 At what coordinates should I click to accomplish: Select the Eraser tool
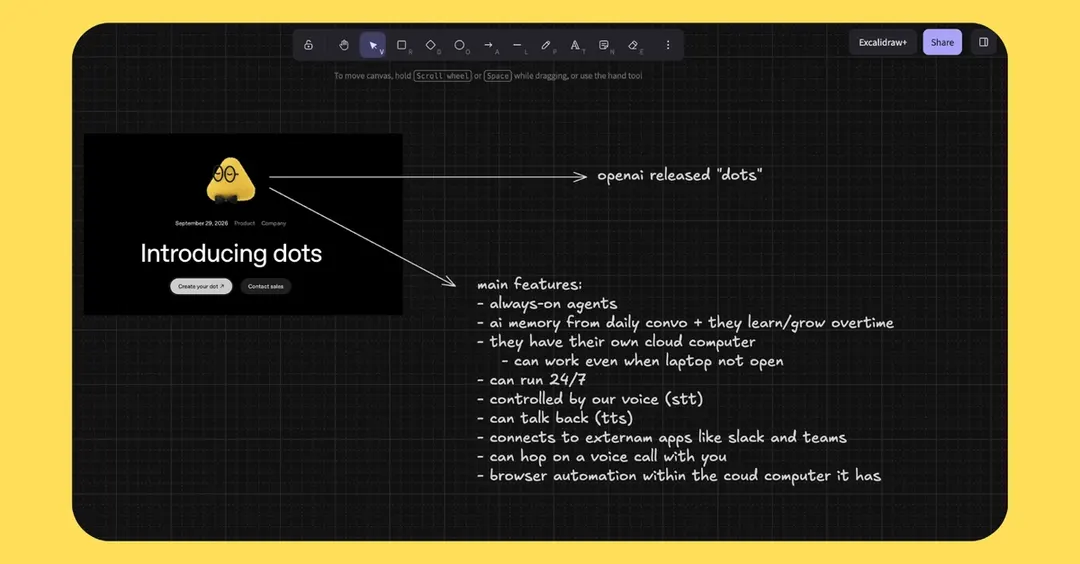(633, 45)
